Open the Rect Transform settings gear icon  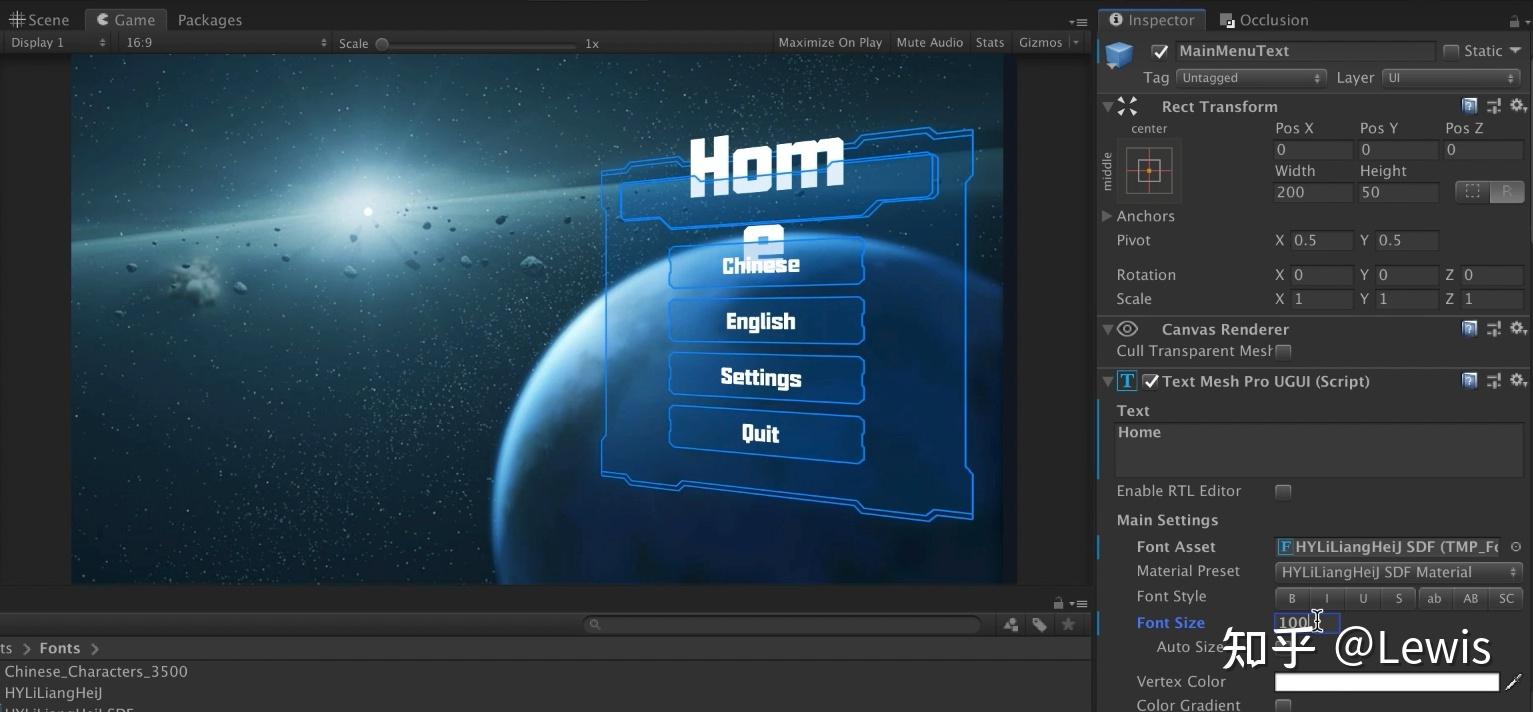1518,105
